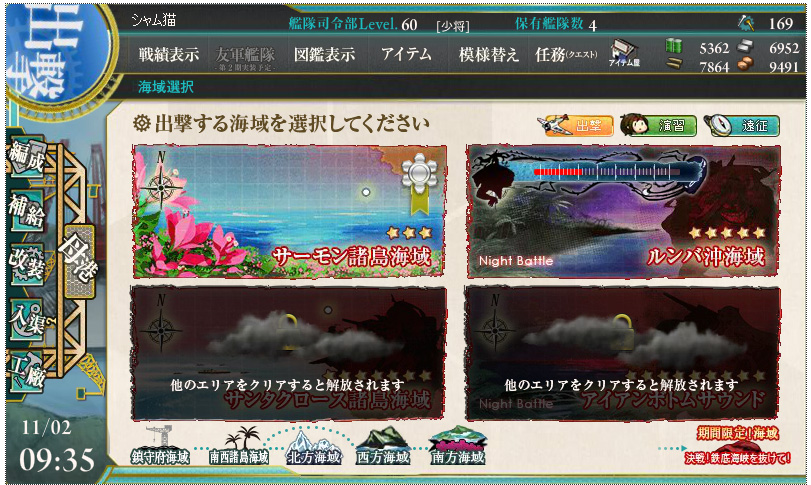The height and width of the screenshot is (485, 811).
Task: Select the 鎮守府海域 world icon
Action: pos(160,445)
